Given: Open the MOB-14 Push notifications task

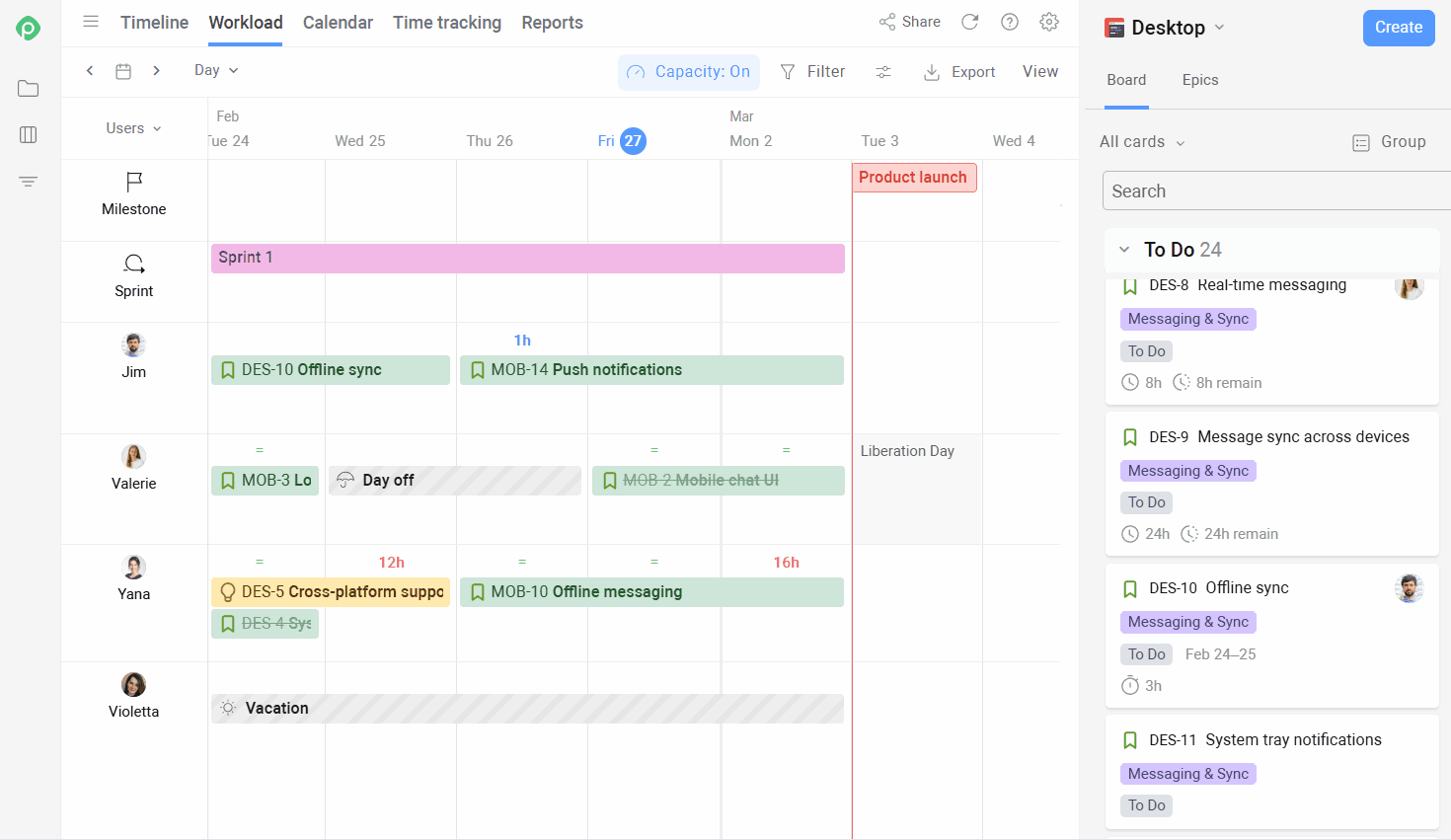Looking at the screenshot, I should tap(651, 370).
